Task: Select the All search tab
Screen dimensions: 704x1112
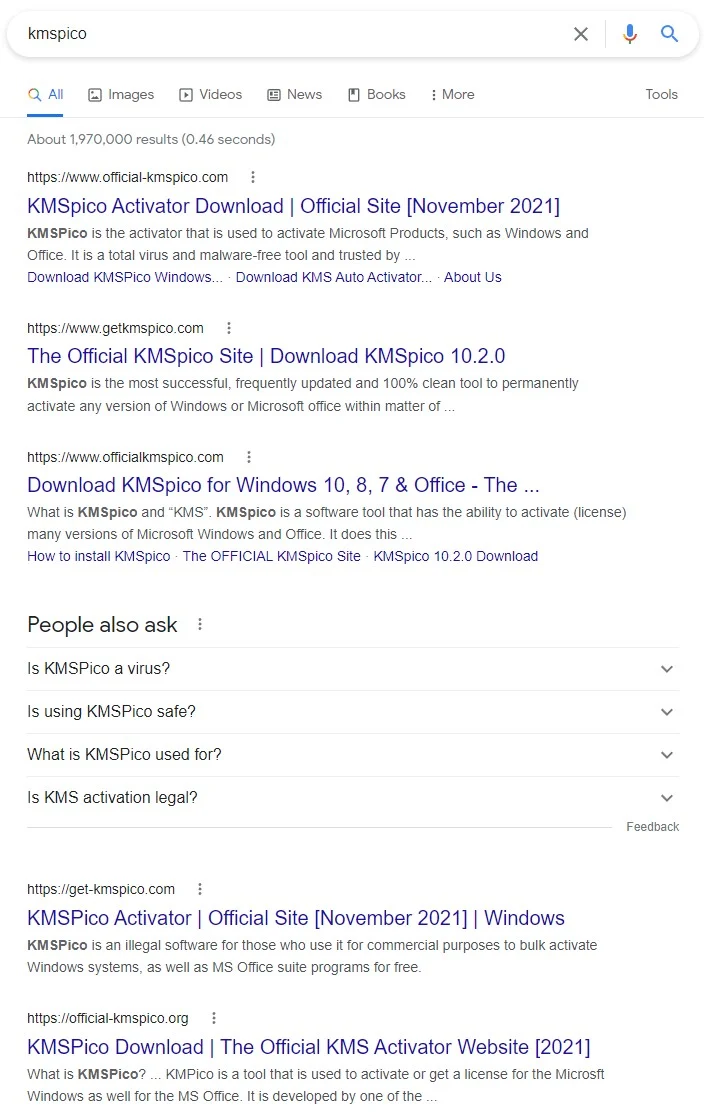Action: tap(46, 94)
